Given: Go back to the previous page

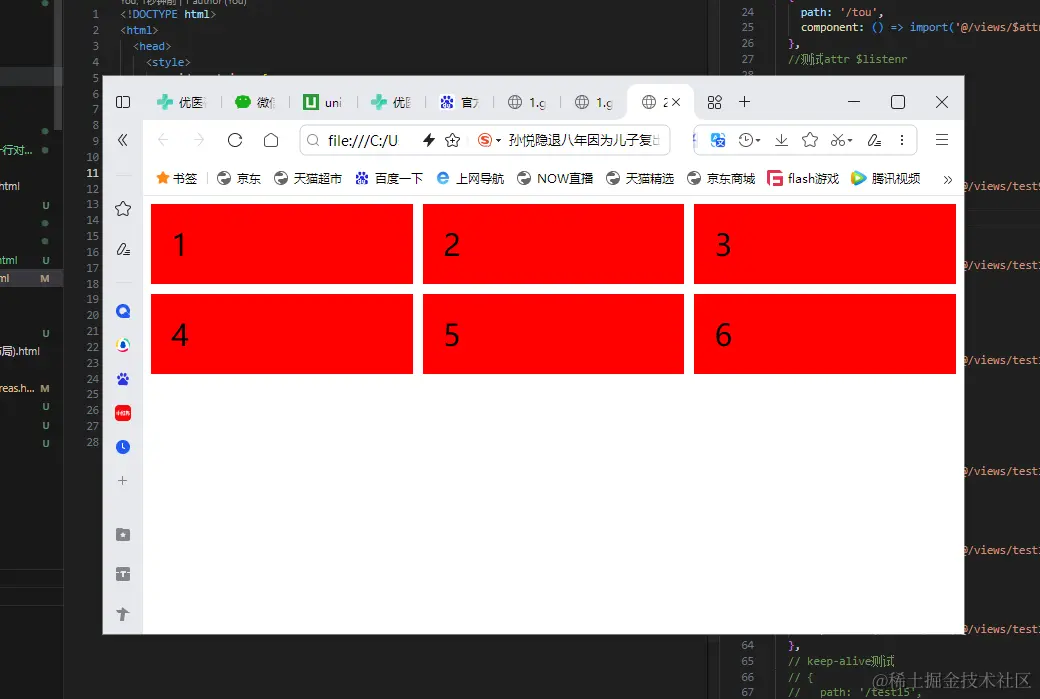Looking at the screenshot, I should 163,140.
